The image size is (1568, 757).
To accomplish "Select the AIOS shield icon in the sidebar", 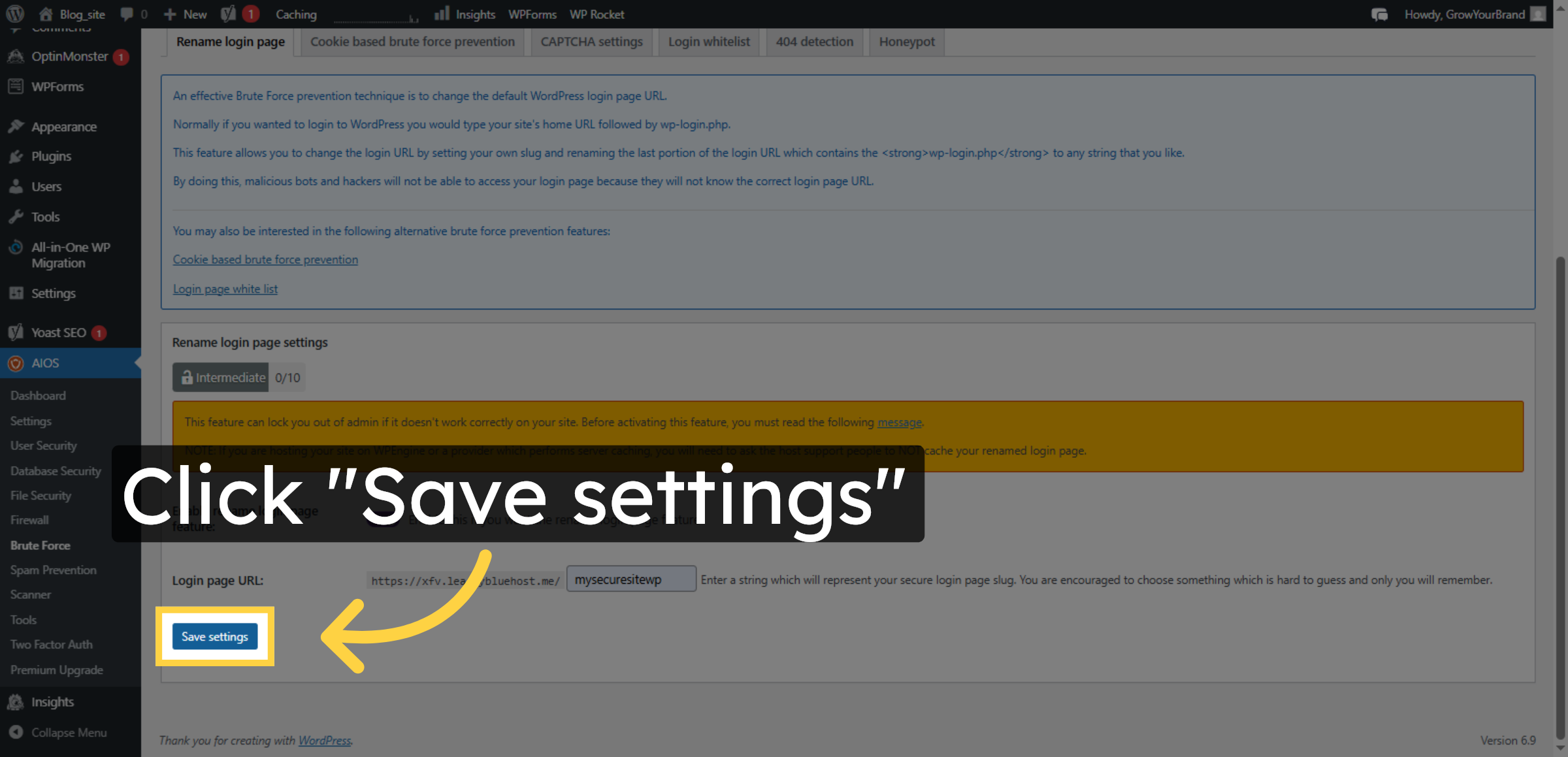I will click(x=15, y=363).
